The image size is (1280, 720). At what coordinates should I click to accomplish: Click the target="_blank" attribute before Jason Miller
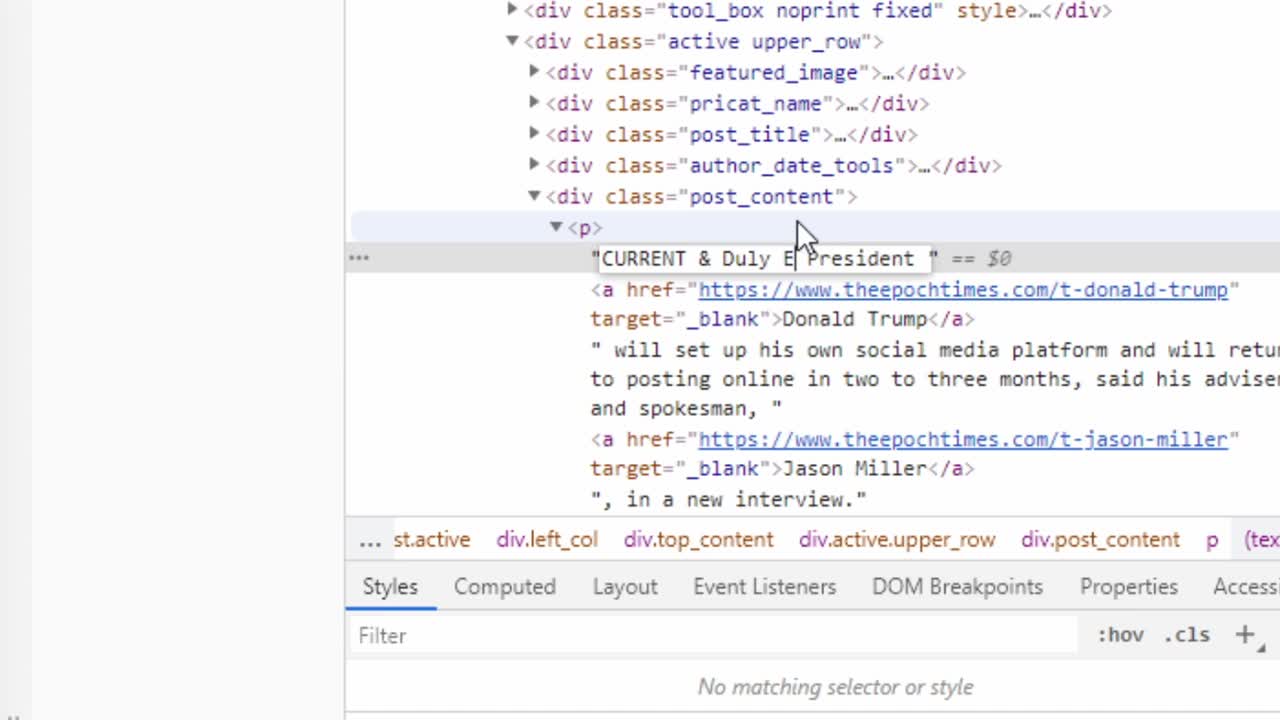coord(679,469)
